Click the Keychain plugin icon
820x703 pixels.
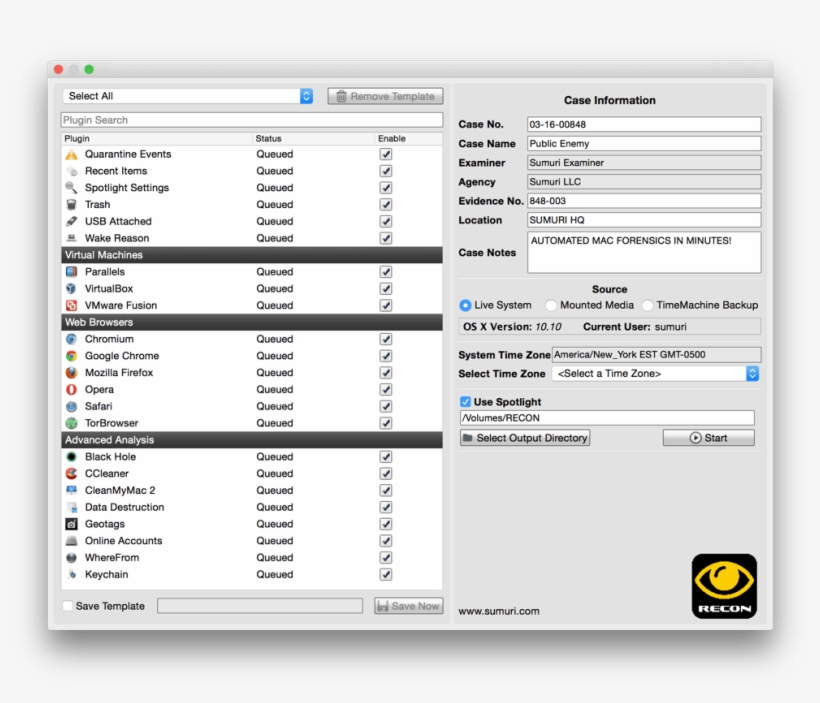click(72, 574)
